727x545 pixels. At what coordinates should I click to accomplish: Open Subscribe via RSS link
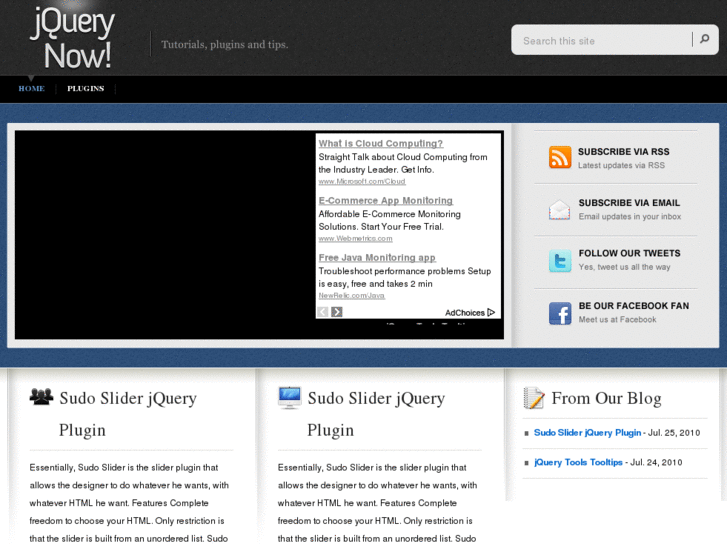coord(624,152)
